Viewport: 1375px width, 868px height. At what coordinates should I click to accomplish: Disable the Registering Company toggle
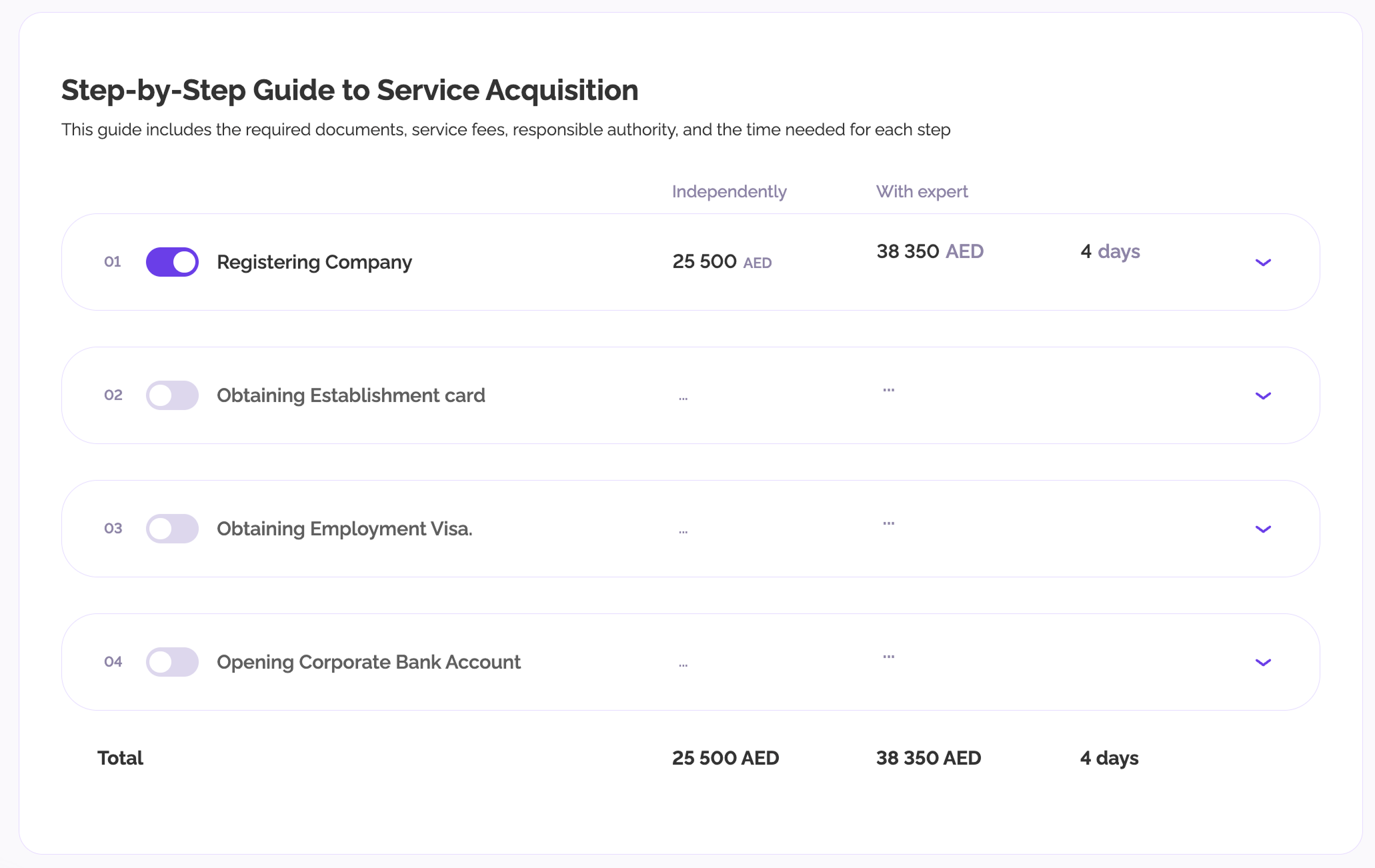(x=172, y=262)
